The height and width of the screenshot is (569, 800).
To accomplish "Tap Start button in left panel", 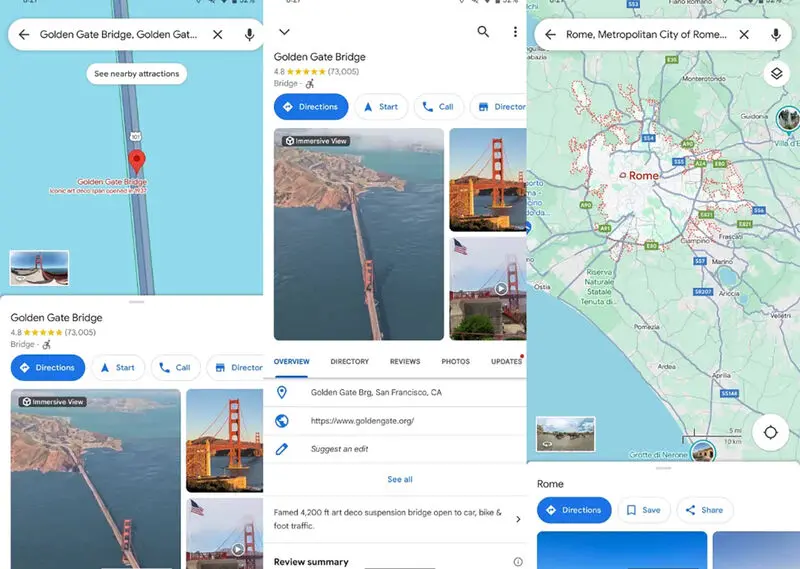I will [118, 367].
